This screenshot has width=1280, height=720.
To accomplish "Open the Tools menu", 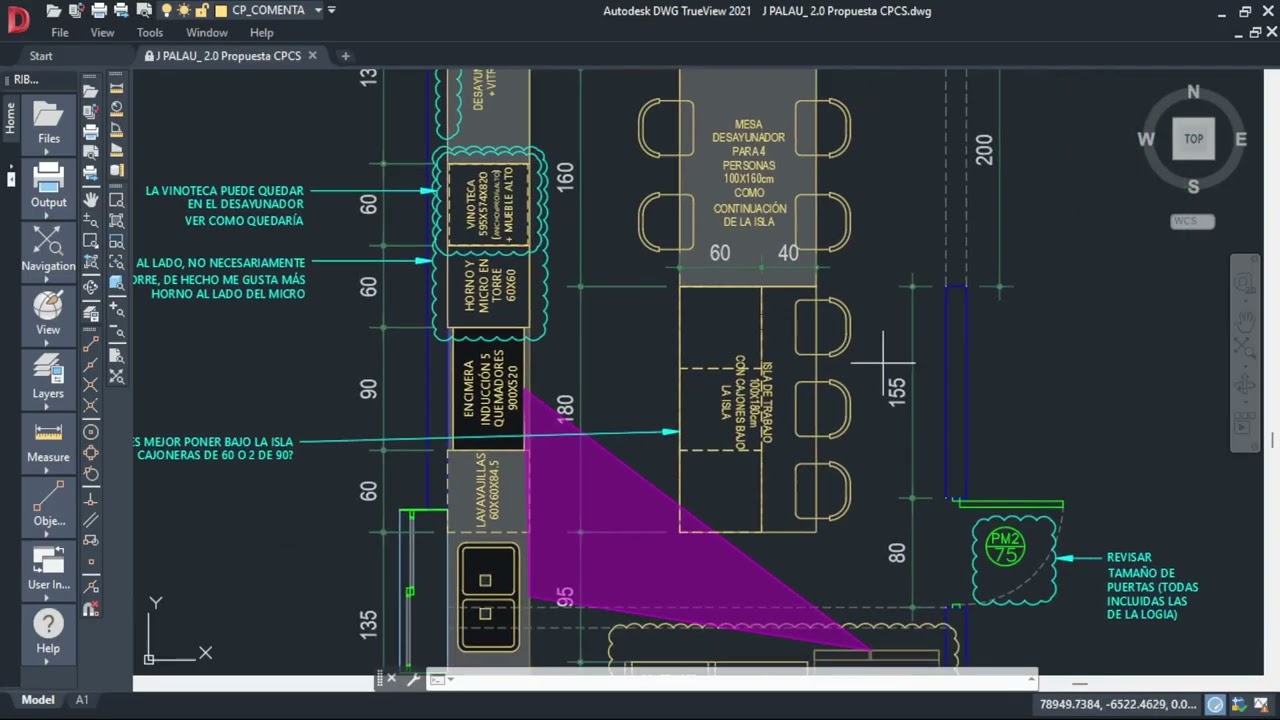I will point(150,33).
